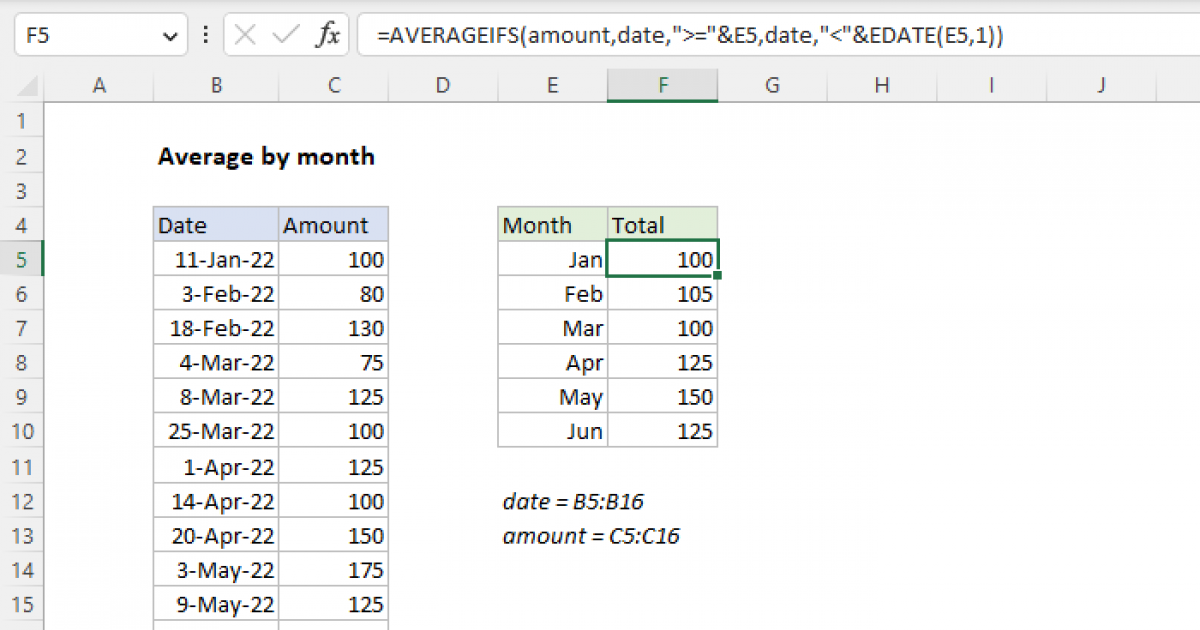Click the fill handle of cell F5
The height and width of the screenshot is (630, 1200).
718,275
